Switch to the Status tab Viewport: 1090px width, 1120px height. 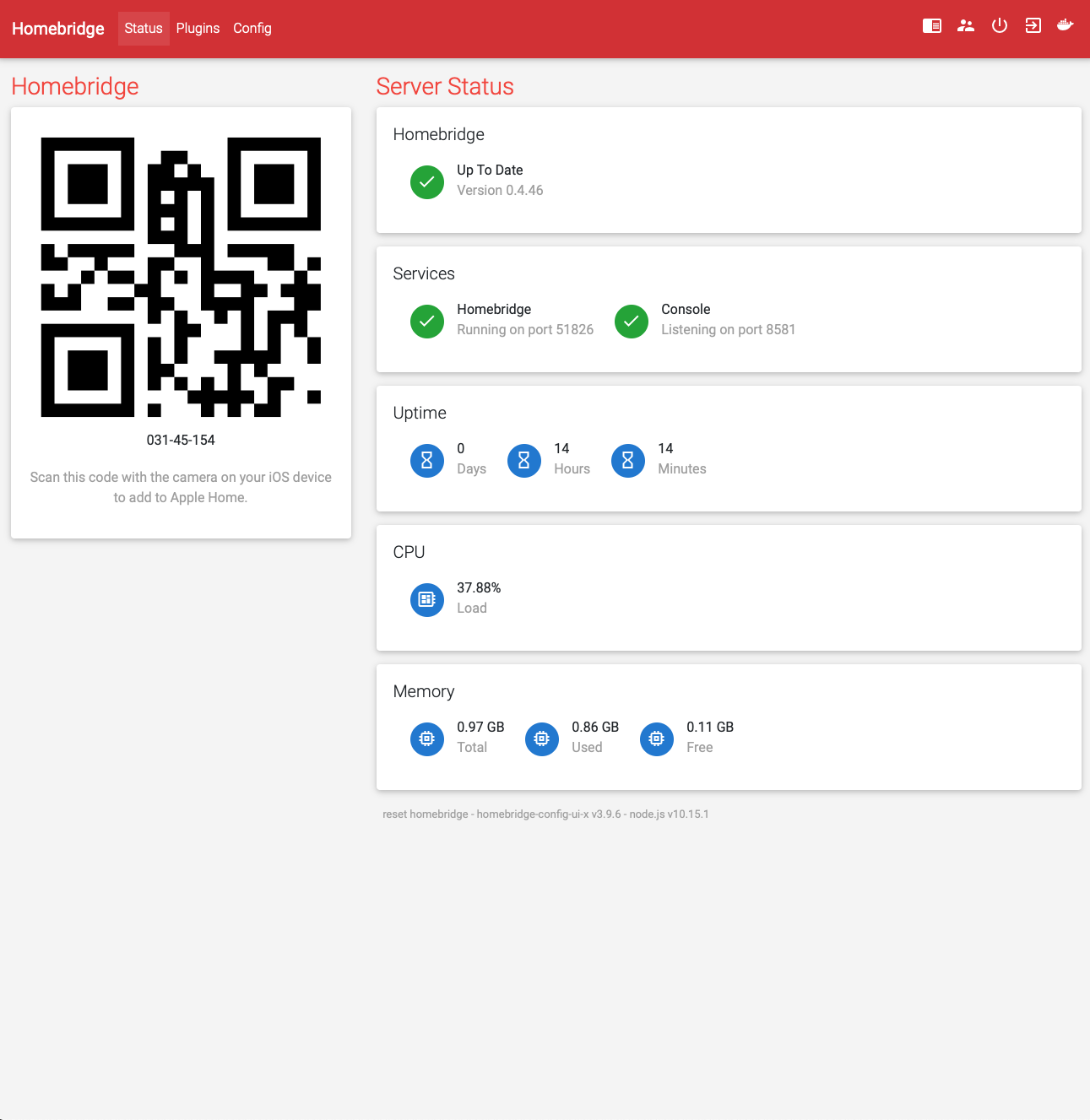[144, 29]
